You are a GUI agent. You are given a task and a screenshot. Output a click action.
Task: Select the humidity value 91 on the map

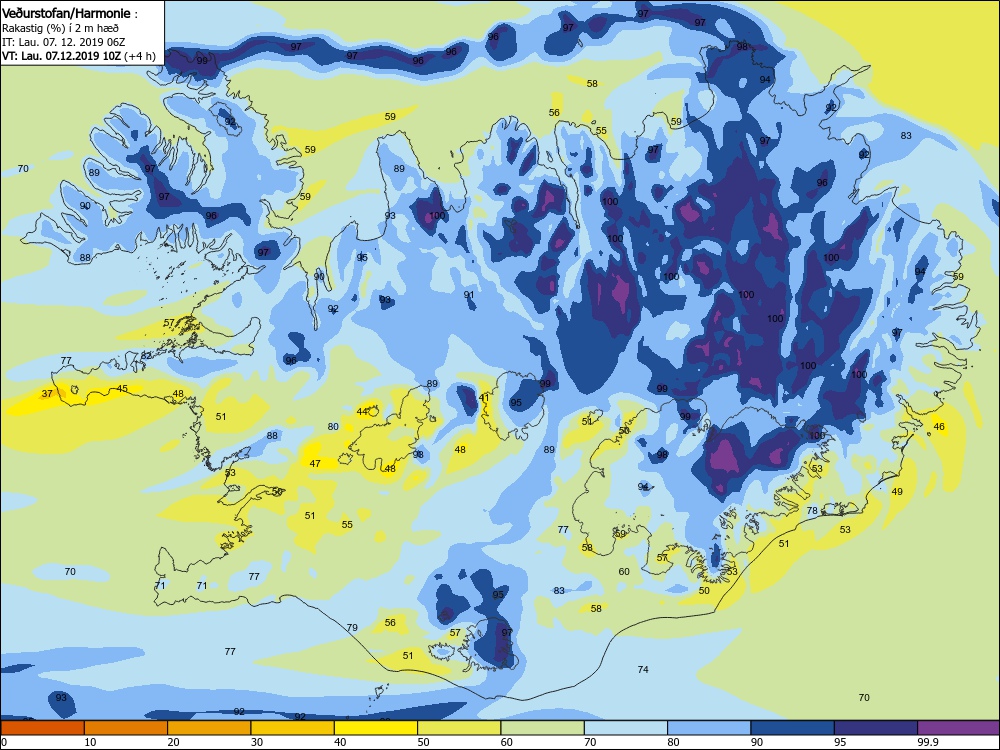click(x=469, y=295)
